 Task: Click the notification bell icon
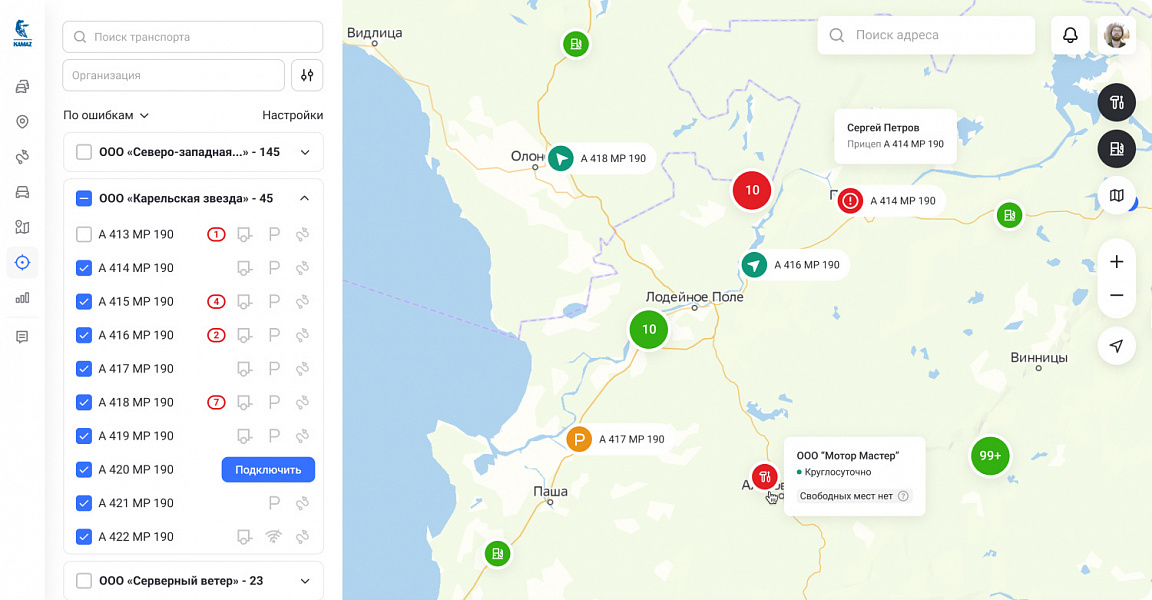coord(1070,35)
